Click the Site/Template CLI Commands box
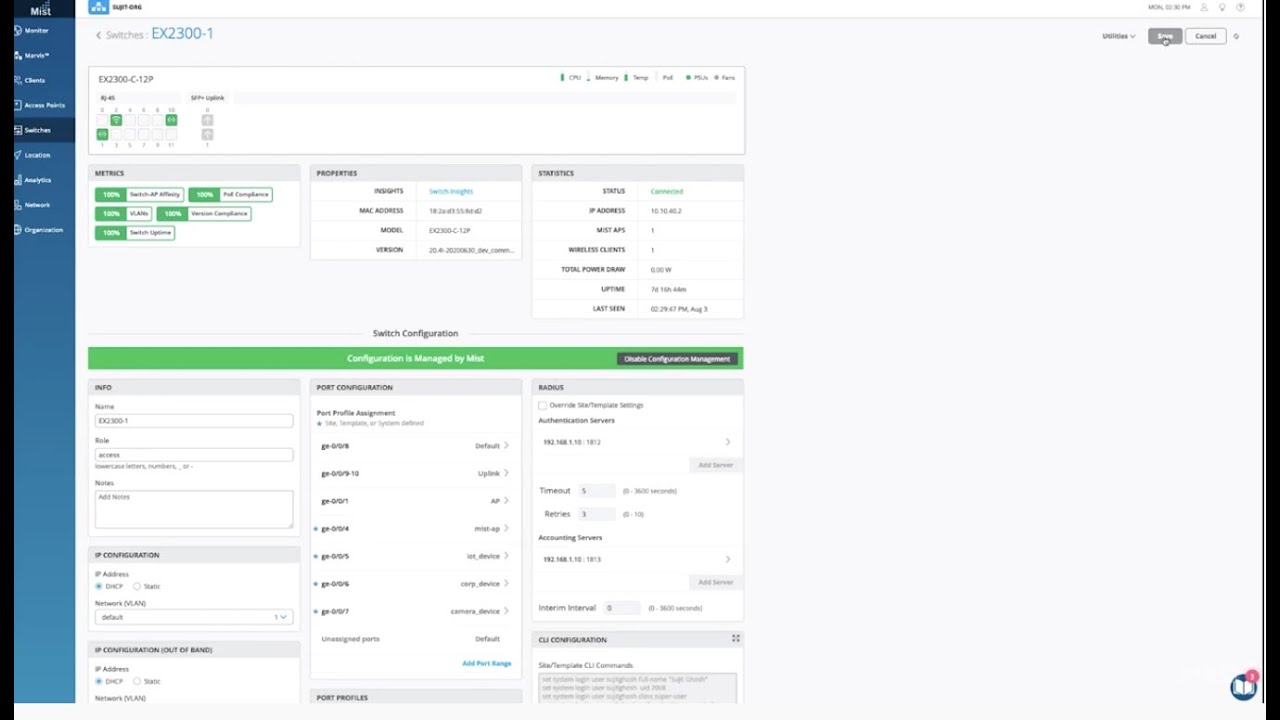Image resolution: width=1280 pixels, height=720 pixels. click(x=637, y=687)
